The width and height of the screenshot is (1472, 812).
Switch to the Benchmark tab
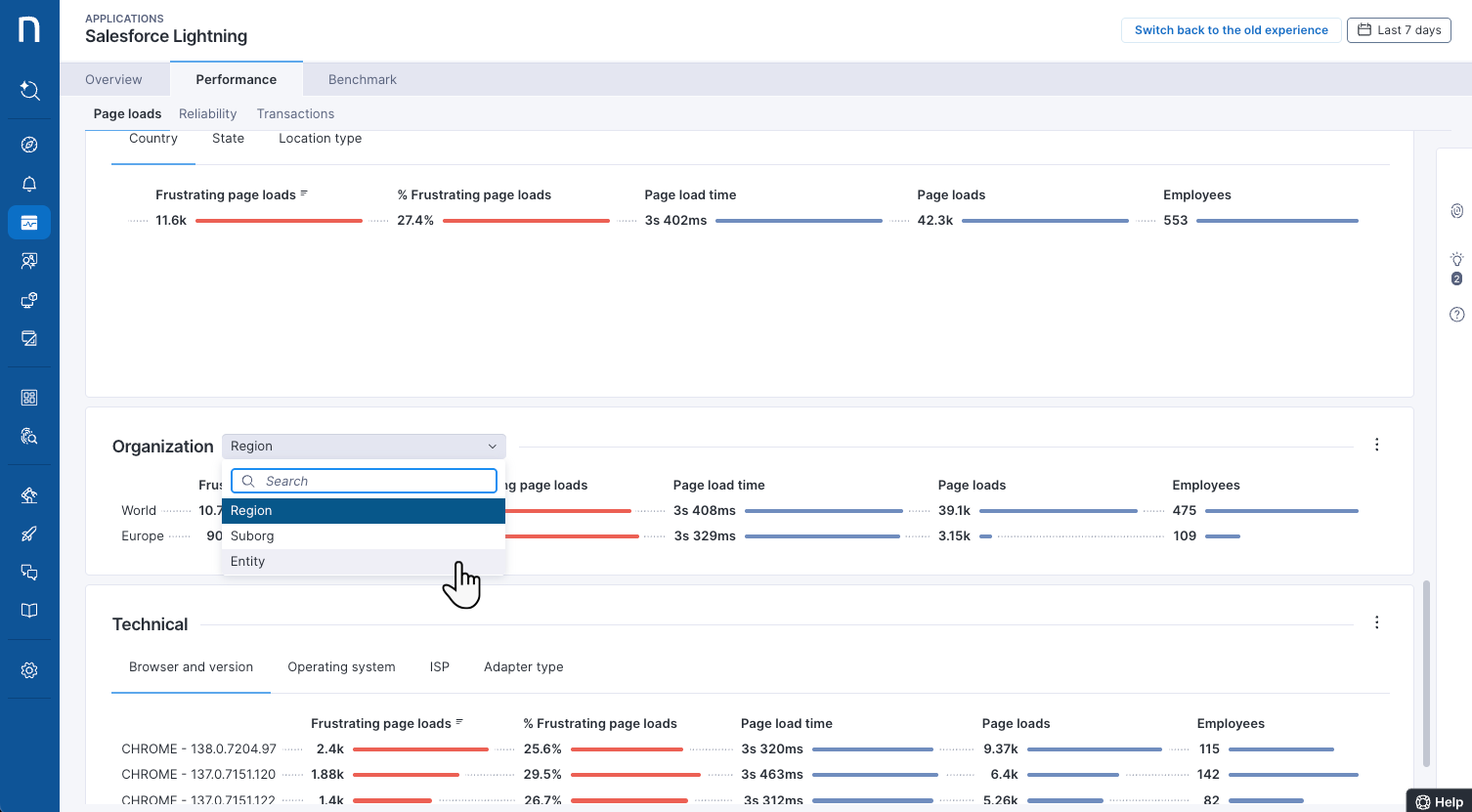pyautogui.click(x=362, y=80)
